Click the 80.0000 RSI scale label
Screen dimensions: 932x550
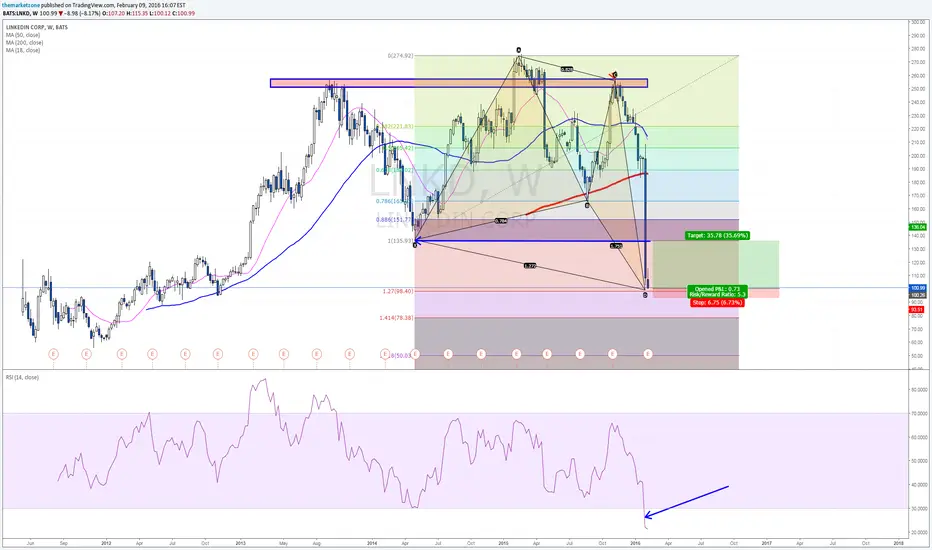(x=918, y=390)
